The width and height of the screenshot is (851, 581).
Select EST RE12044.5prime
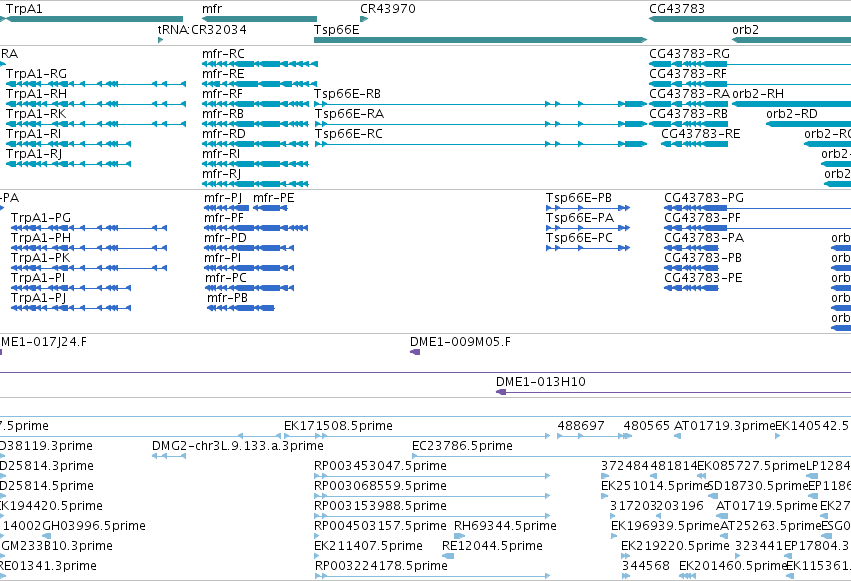tap(492, 546)
